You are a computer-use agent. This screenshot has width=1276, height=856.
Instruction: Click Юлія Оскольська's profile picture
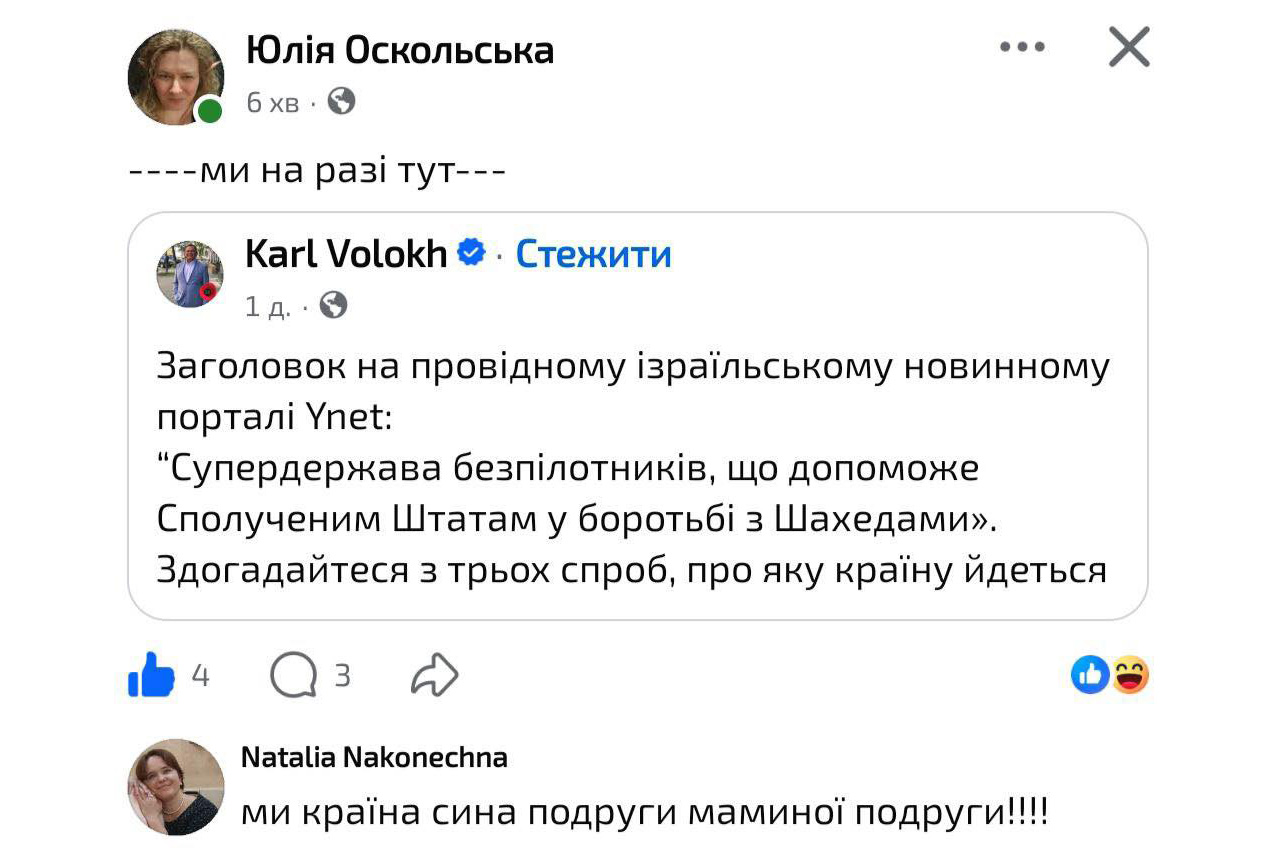tap(176, 77)
